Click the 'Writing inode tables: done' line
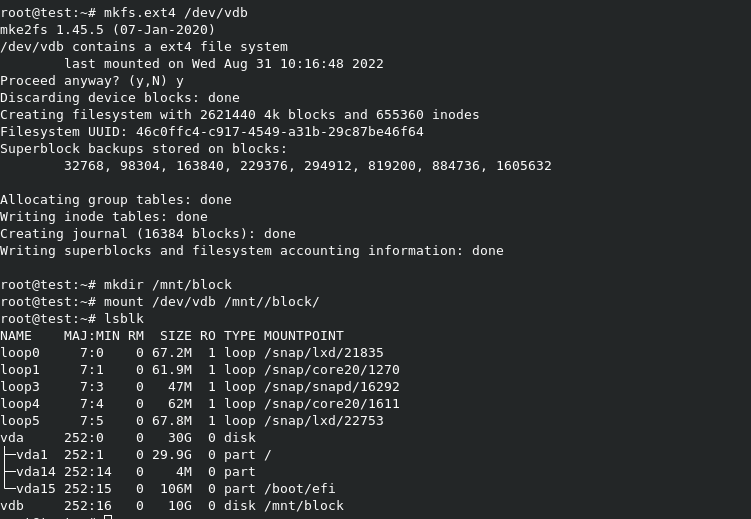 [x=103, y=216]
